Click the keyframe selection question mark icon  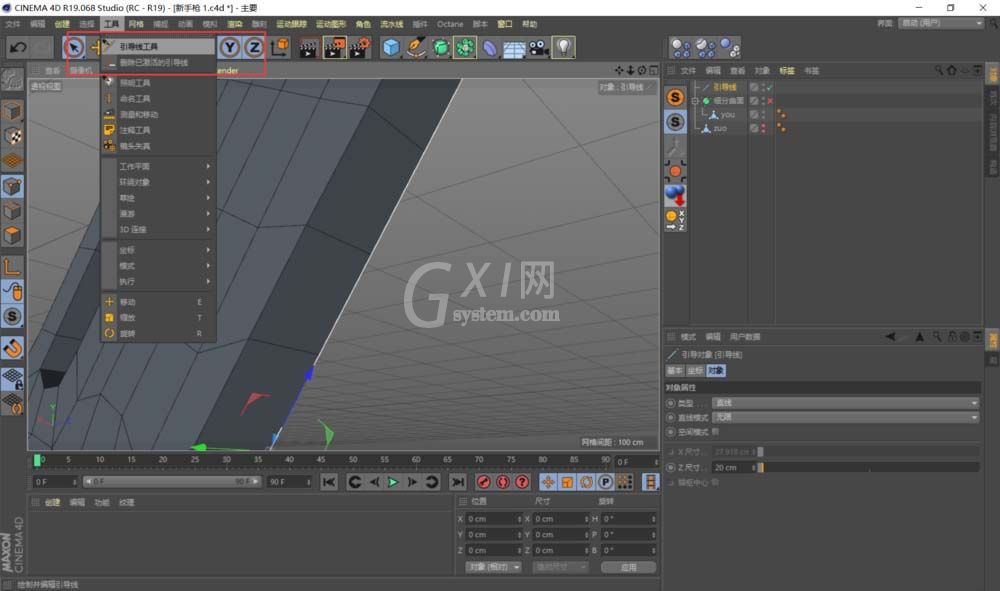coord(522,482)
